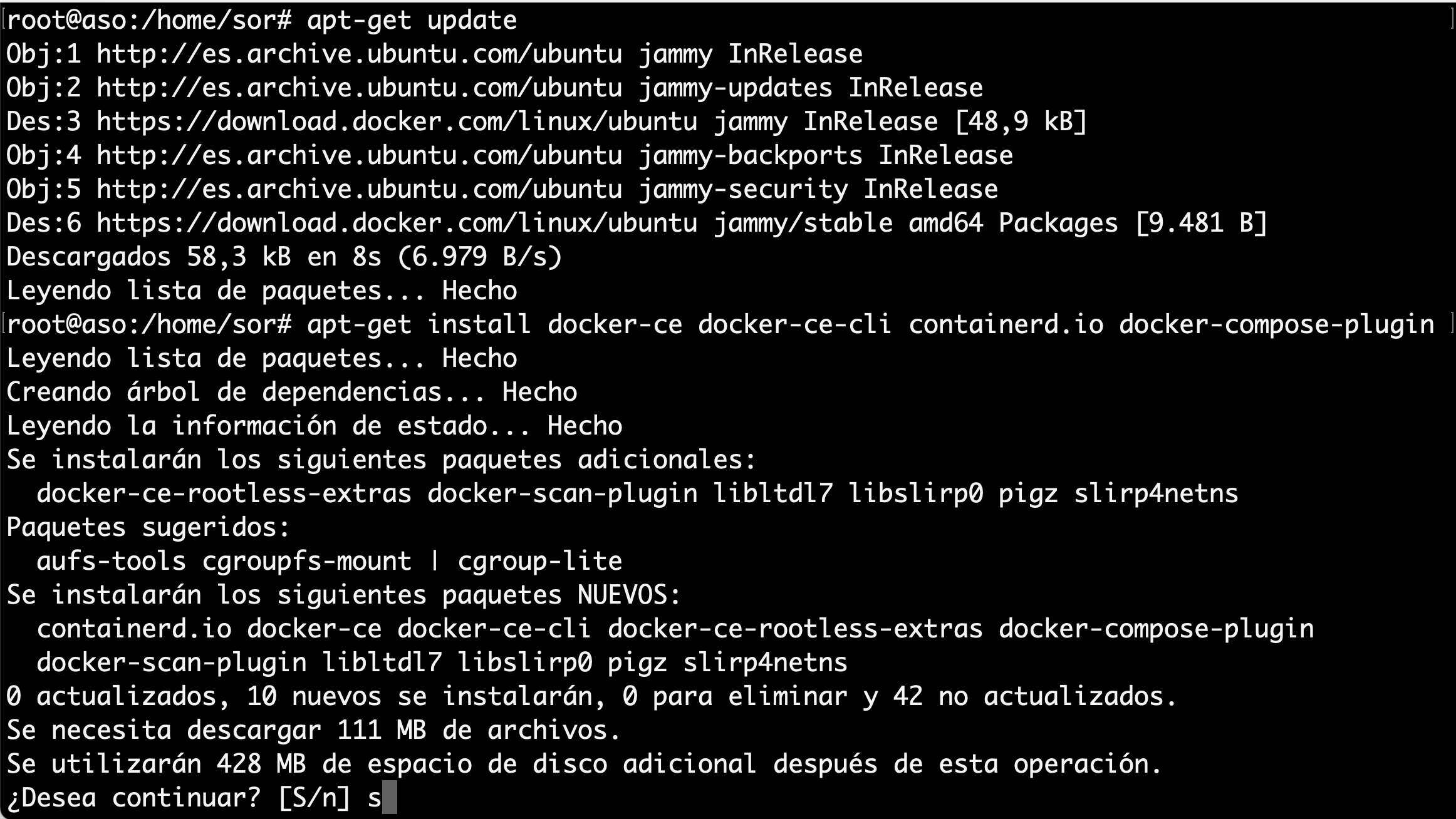Click the "Descargados 58,3 kB" summary line
The image size is (1456, 819).
coord(148,257)
